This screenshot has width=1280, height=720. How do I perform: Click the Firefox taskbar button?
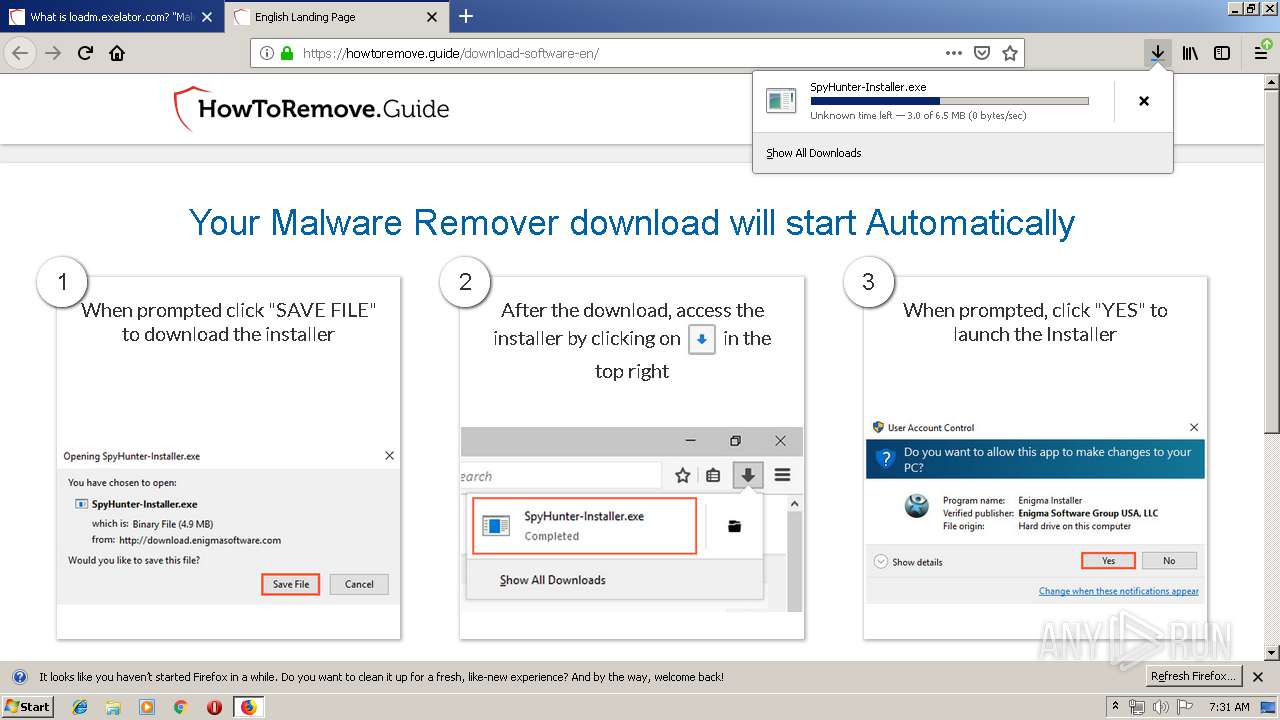pyautogui.click(x=248, y=707)
